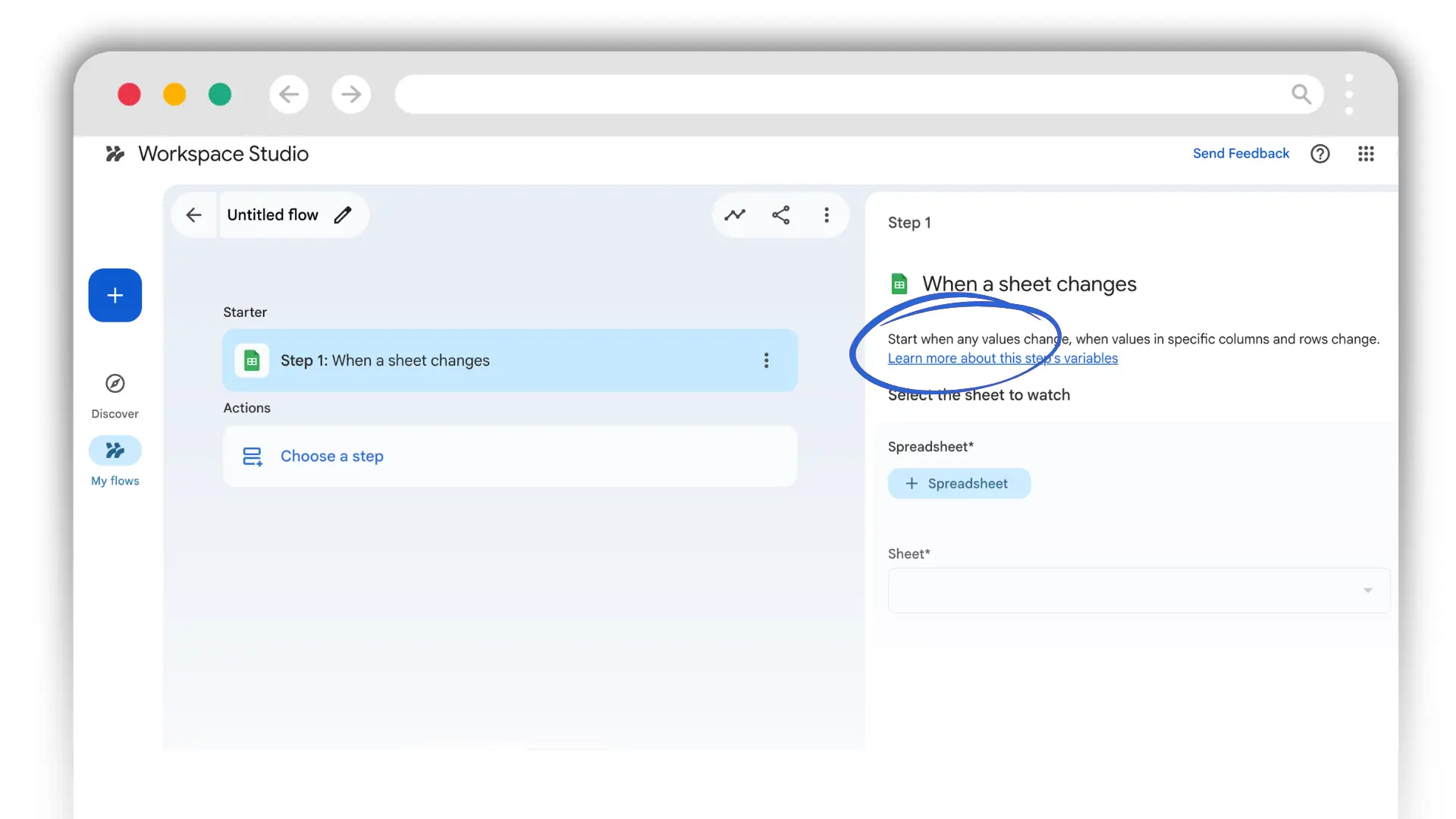Screen dimensions: 1456x819
Task: Click Choose a step action
Action: click(332, 457)
